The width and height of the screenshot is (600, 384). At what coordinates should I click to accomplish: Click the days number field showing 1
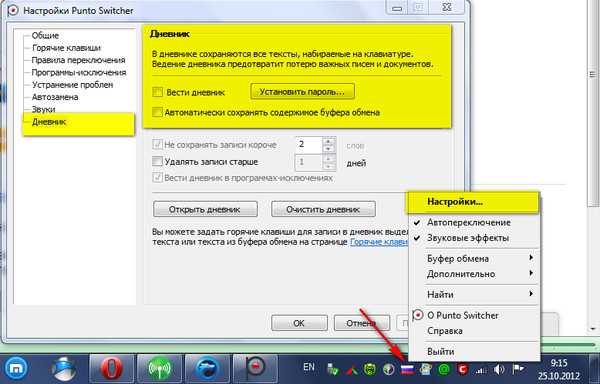coord(309,162)
